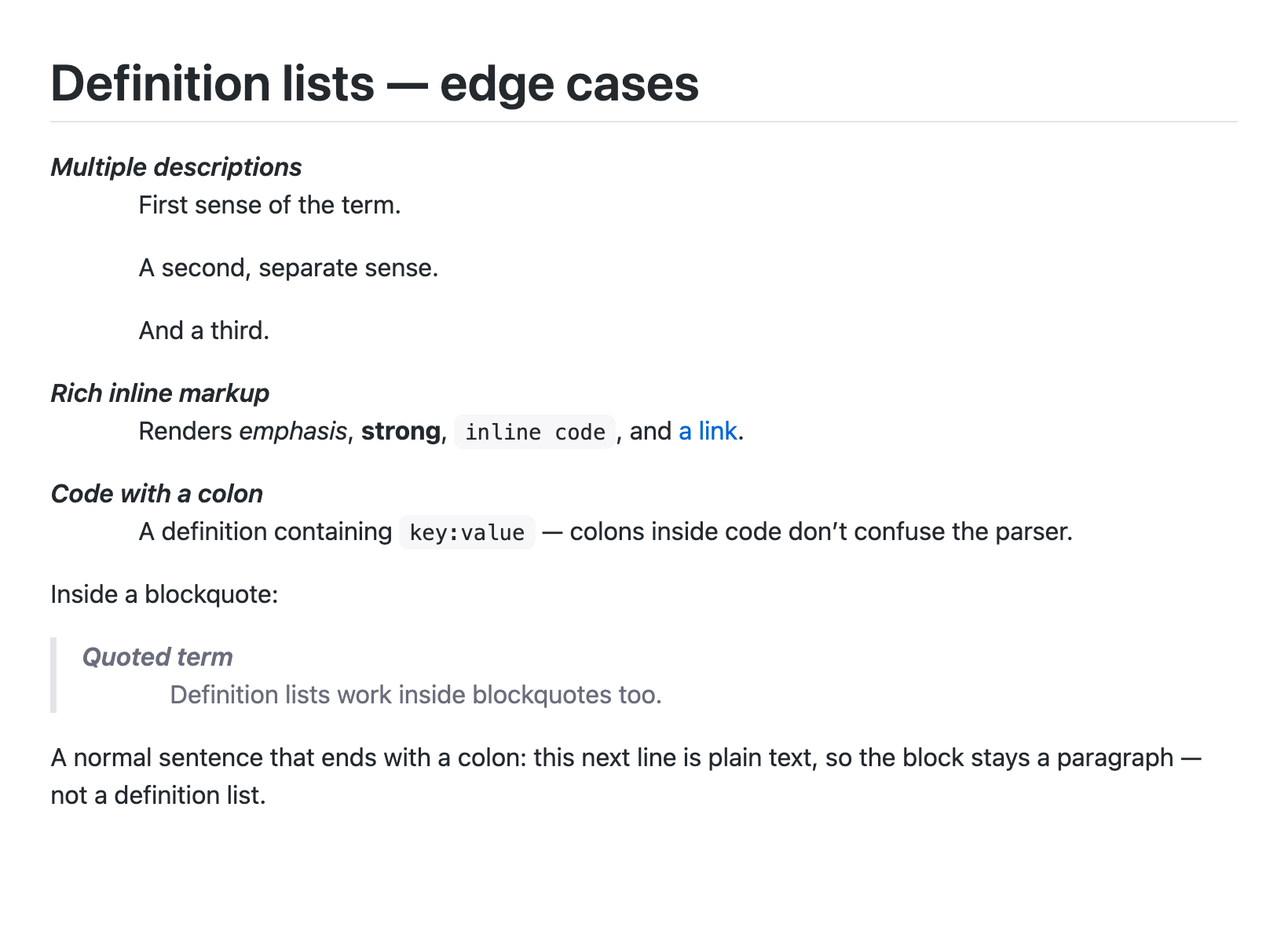
Task: Click "A second, separate sense." text
Action: [x=288, y=268]
